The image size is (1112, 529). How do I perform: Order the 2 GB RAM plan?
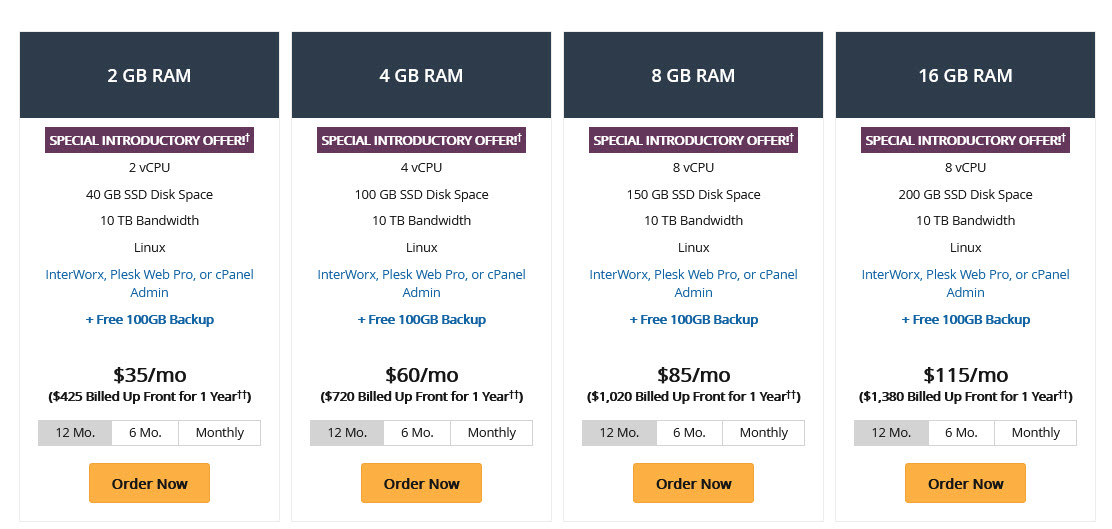click(x=149, y=483)
